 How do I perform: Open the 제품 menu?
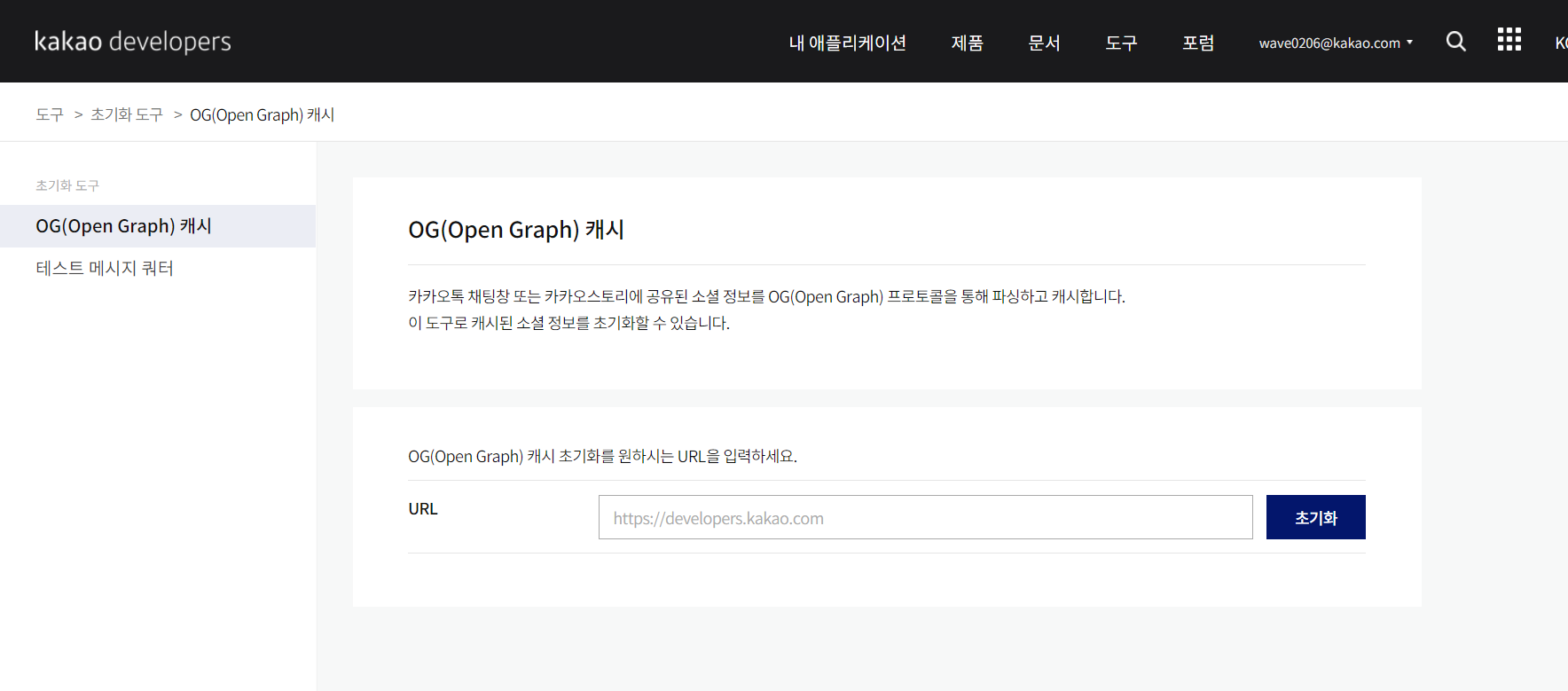pos(968,43)
